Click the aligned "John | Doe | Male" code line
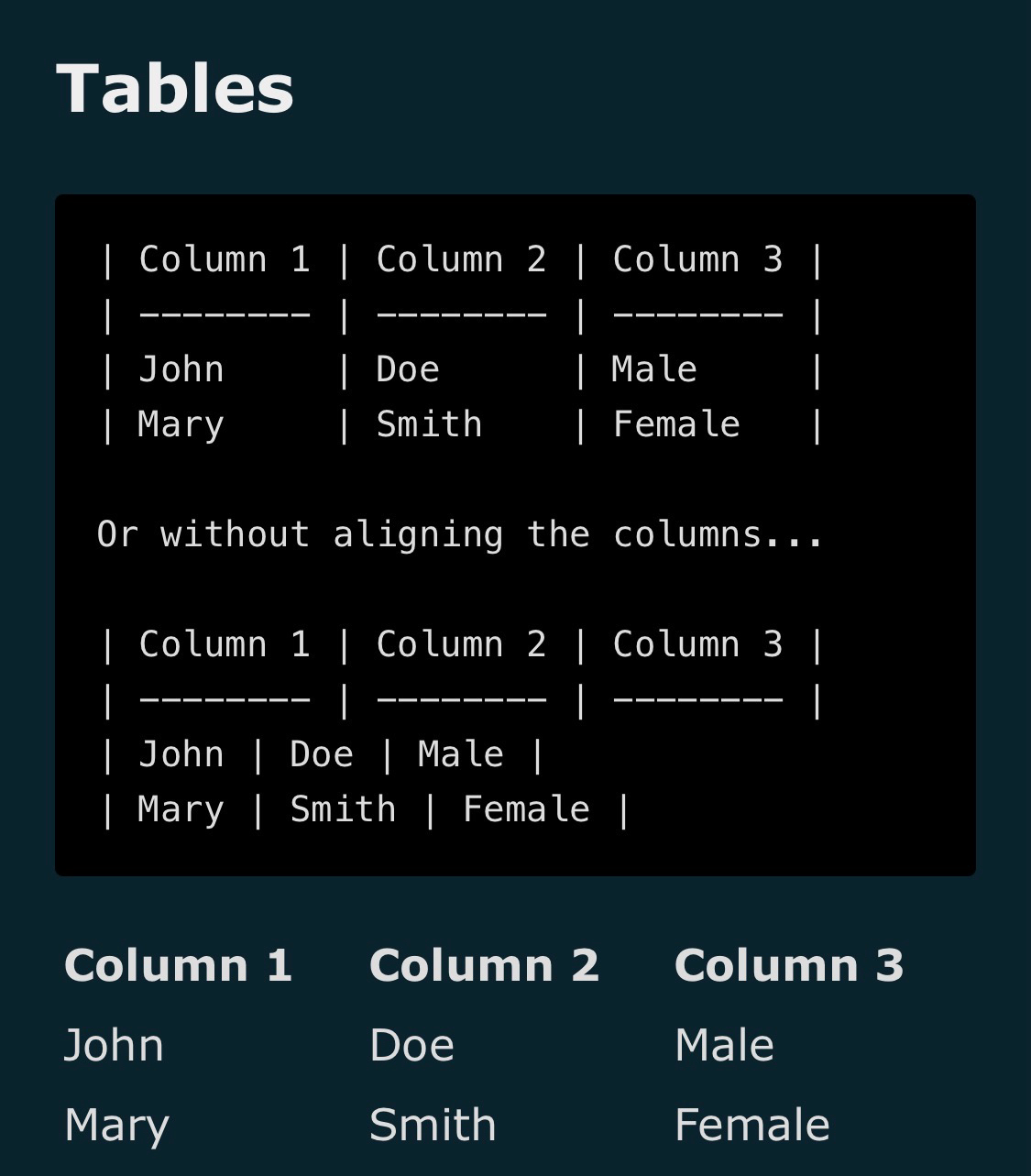This screenshot has width=1031, height=1176. click(462, 370)
